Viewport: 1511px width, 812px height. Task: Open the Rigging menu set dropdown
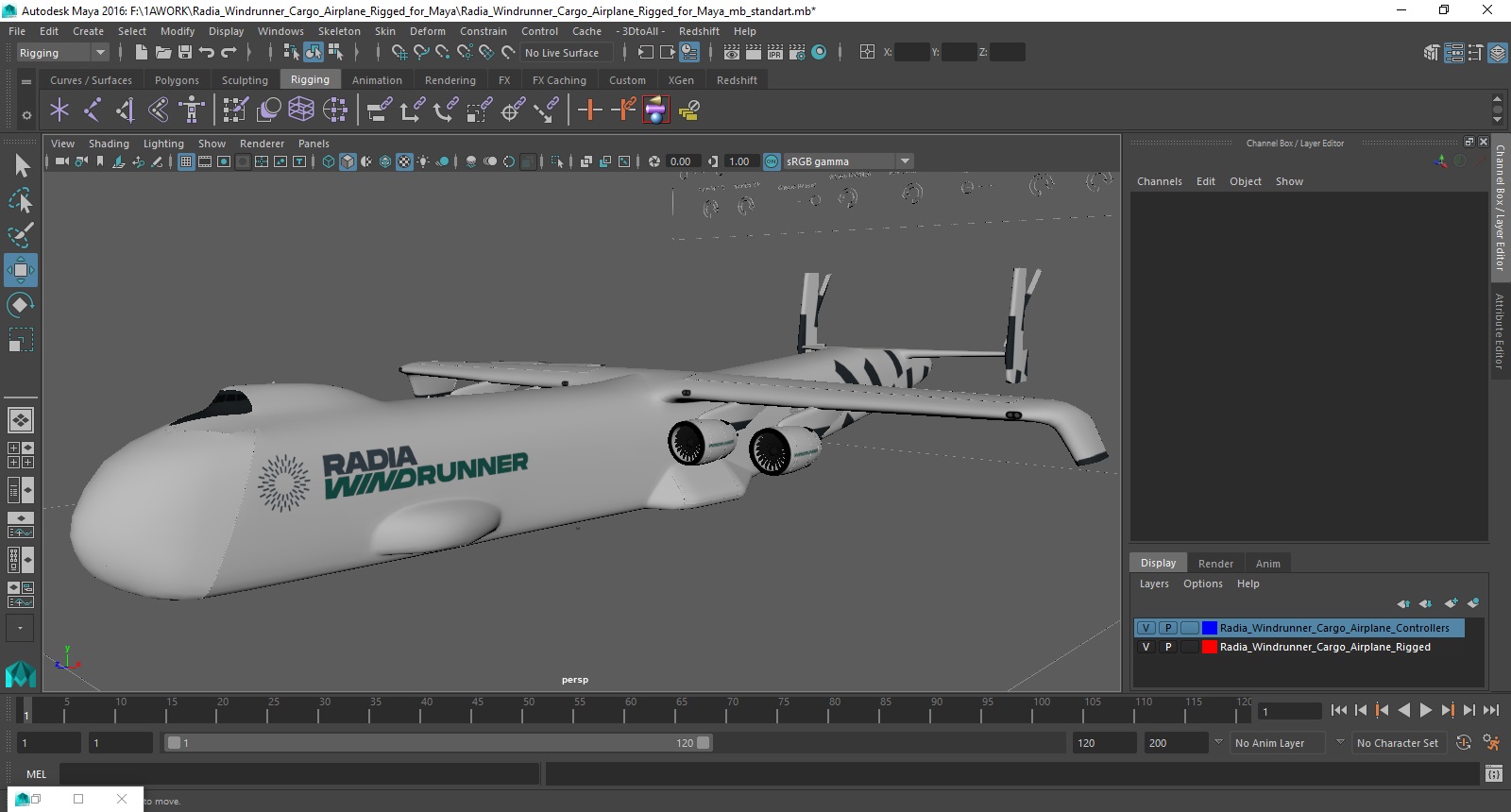click(62, 53)
